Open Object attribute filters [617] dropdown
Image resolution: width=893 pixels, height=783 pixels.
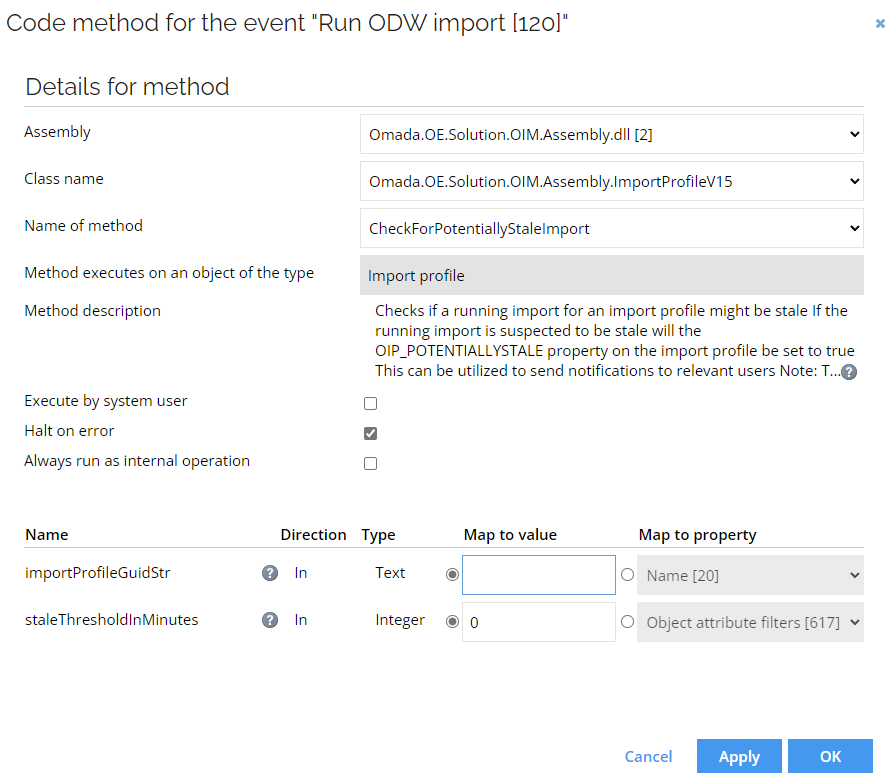[x=750, y=622]
